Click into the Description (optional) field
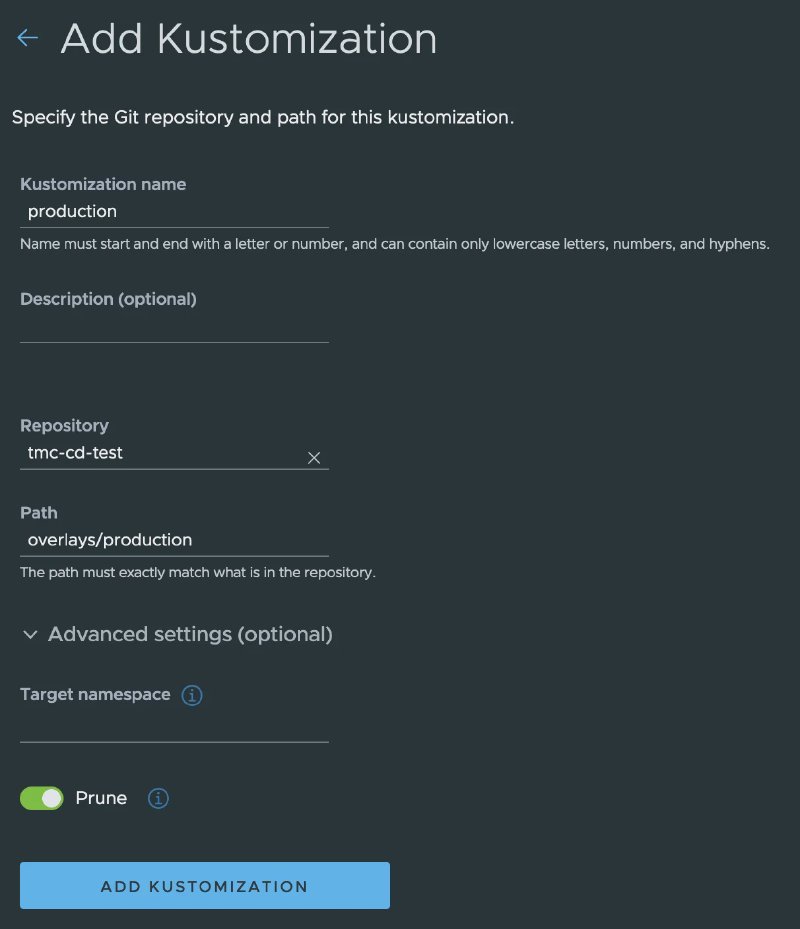800x929 pixels. 174,327
